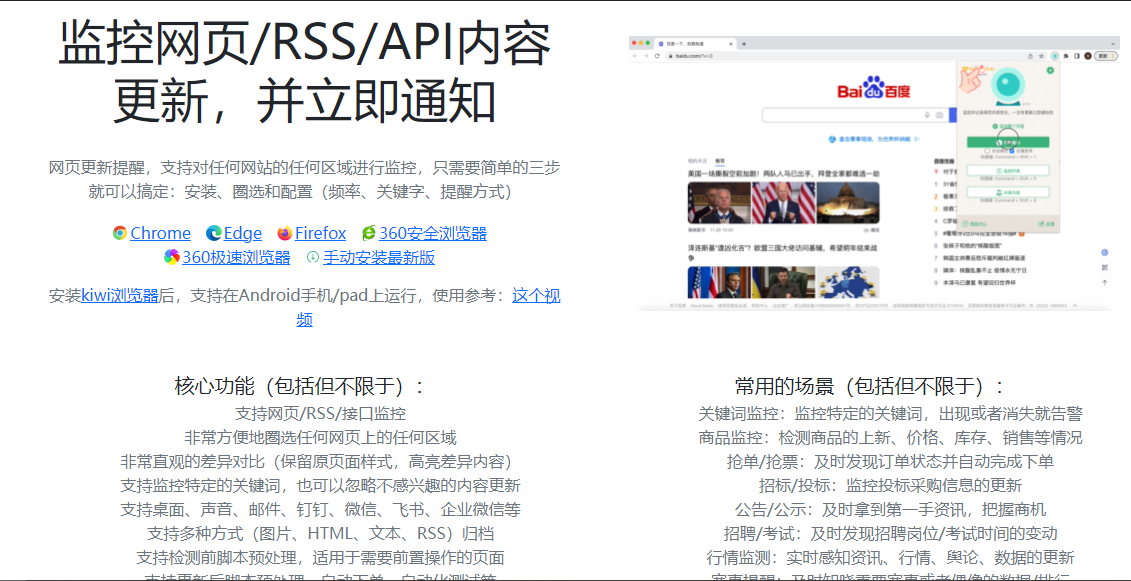Click the Europe map photo in demo image
This screenshot has width=1131, height=581.
click(848, 282)
